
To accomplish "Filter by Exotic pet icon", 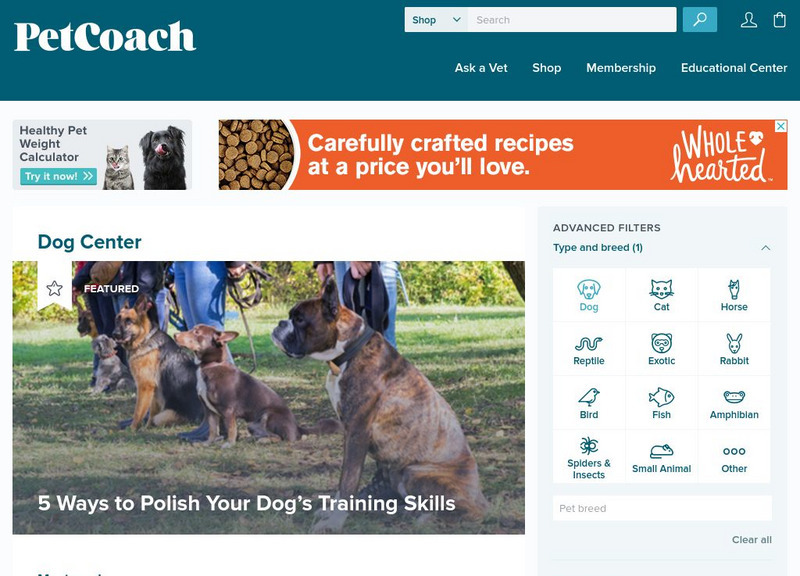I will 661,343.
